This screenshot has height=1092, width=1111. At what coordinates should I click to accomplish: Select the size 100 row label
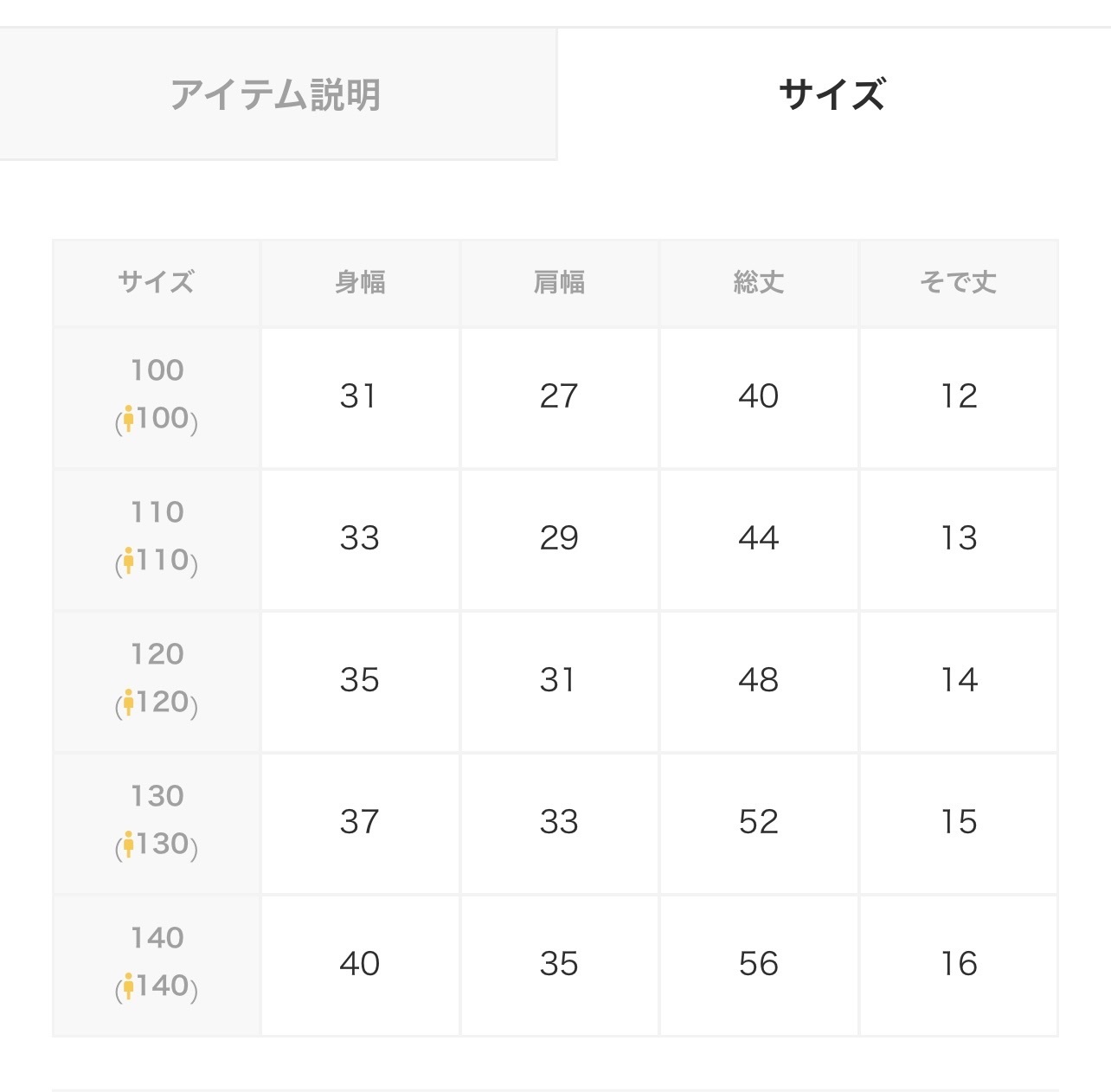(157, 370)
